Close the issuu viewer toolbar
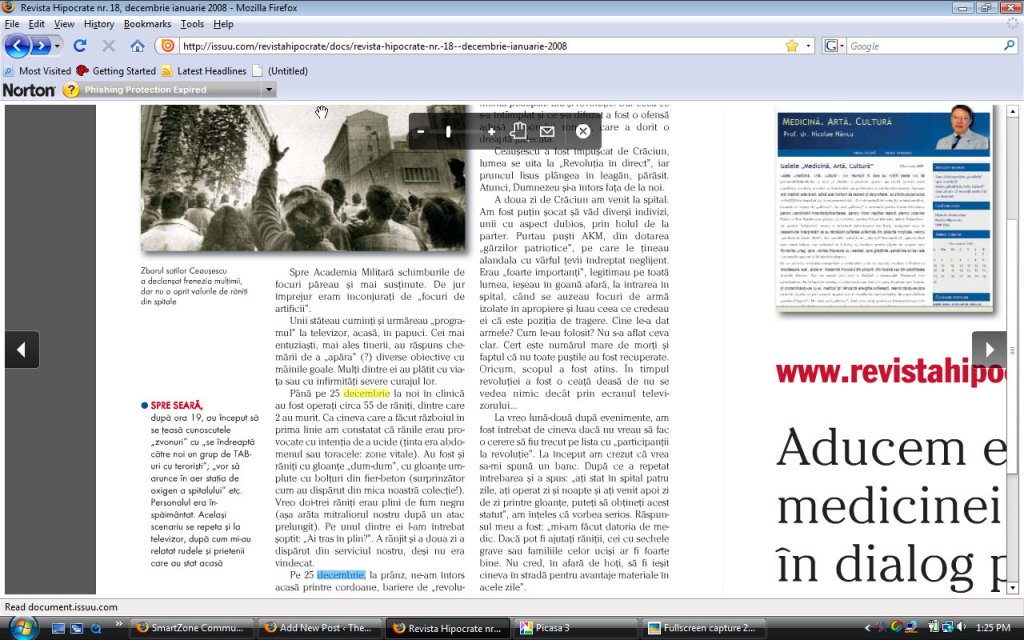Image resolution: width=1024 pixels, height=640 pixels. pyautogui.click(x=582, y=131)
